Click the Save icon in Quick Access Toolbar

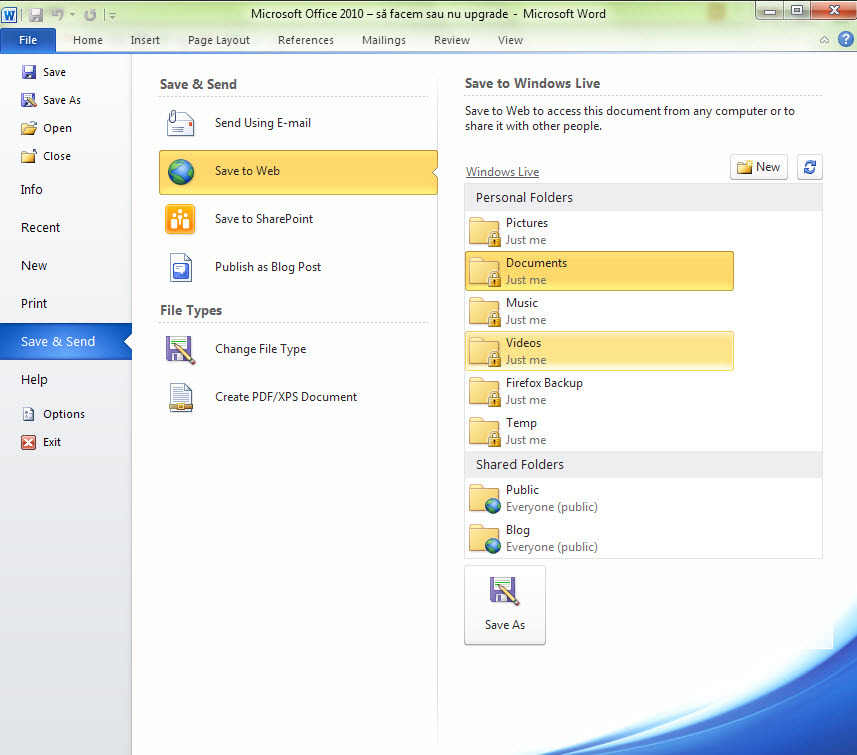click(36, 15)
